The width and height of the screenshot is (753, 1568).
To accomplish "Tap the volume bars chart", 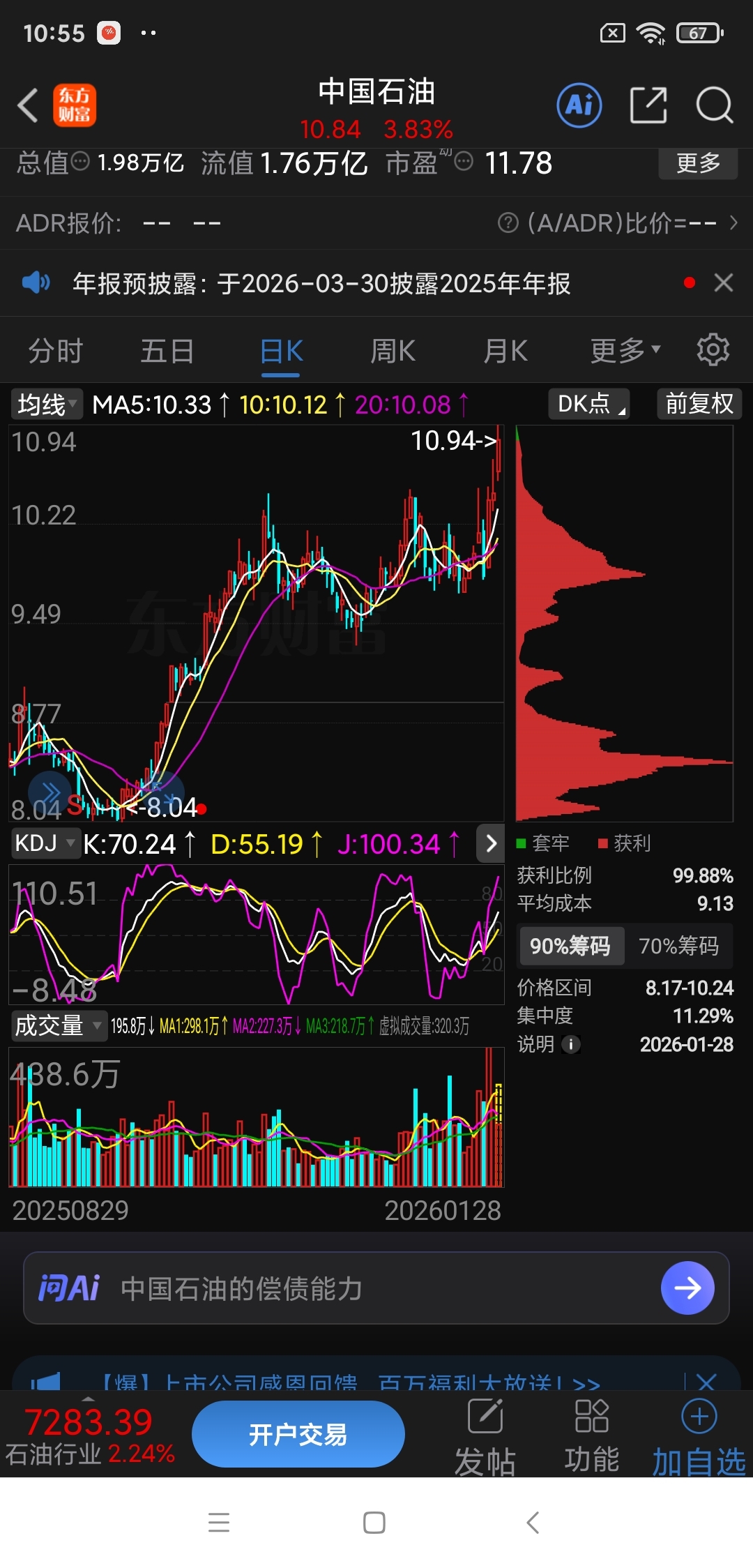I will [x=256, y=1117].
